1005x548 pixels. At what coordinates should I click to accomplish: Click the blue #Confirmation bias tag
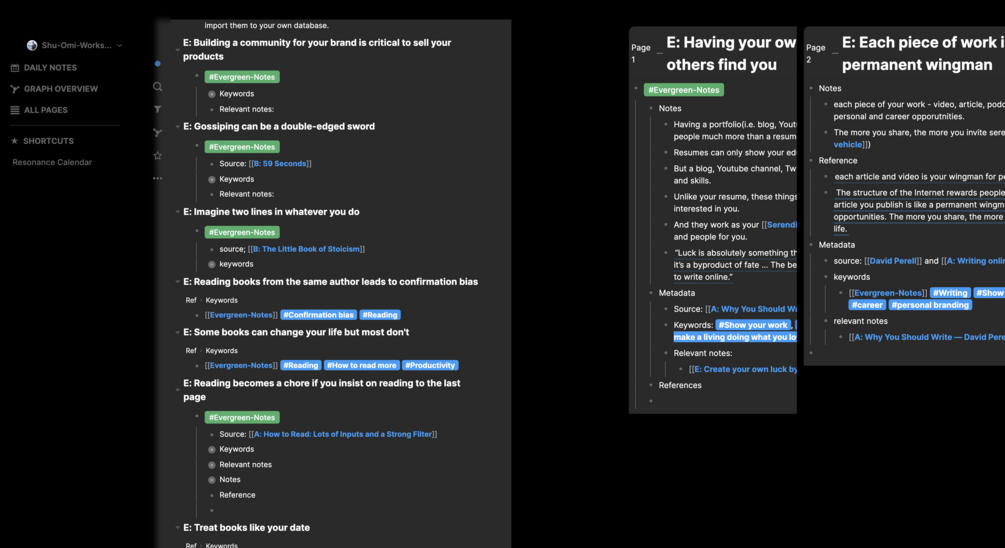coord(318,315)
